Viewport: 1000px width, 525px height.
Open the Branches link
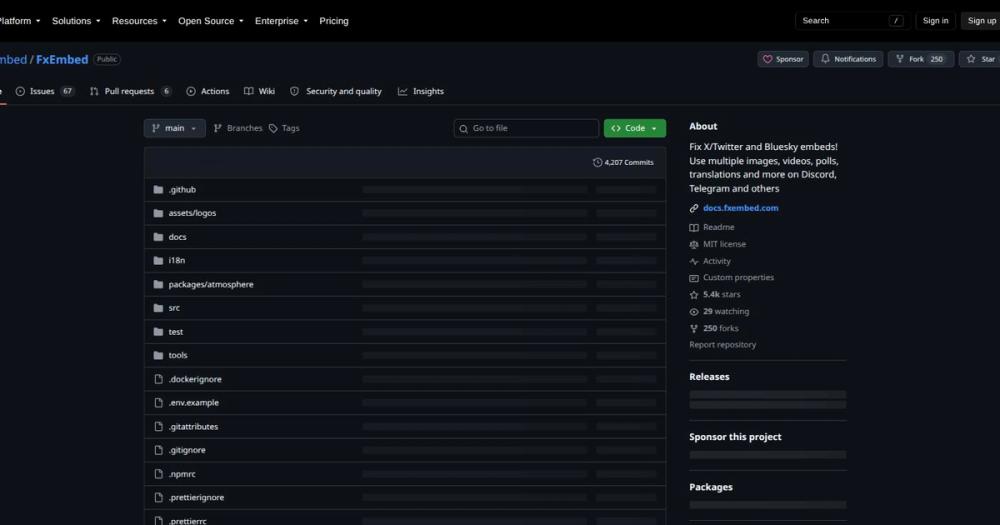(x=238, y=128)
